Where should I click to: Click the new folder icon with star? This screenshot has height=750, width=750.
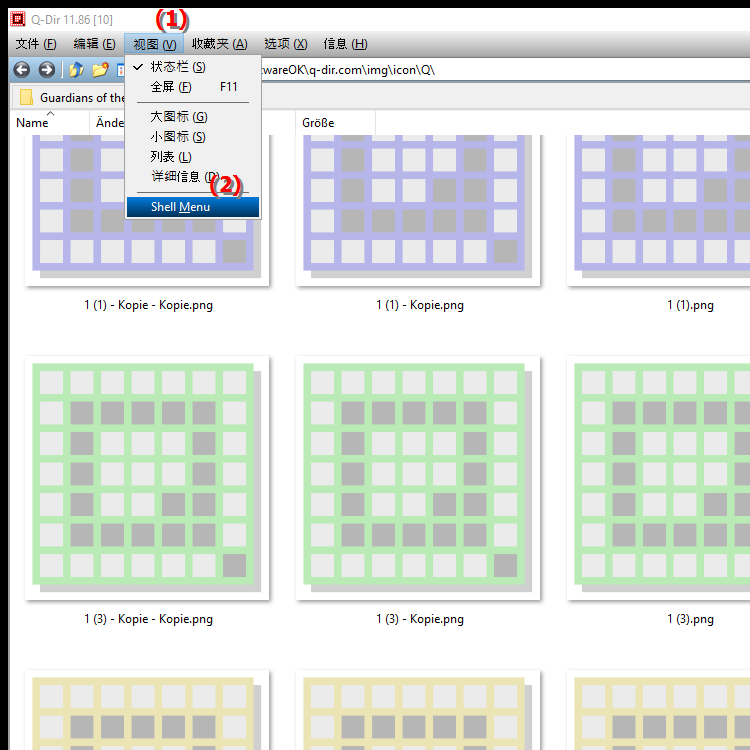[100, 70]
